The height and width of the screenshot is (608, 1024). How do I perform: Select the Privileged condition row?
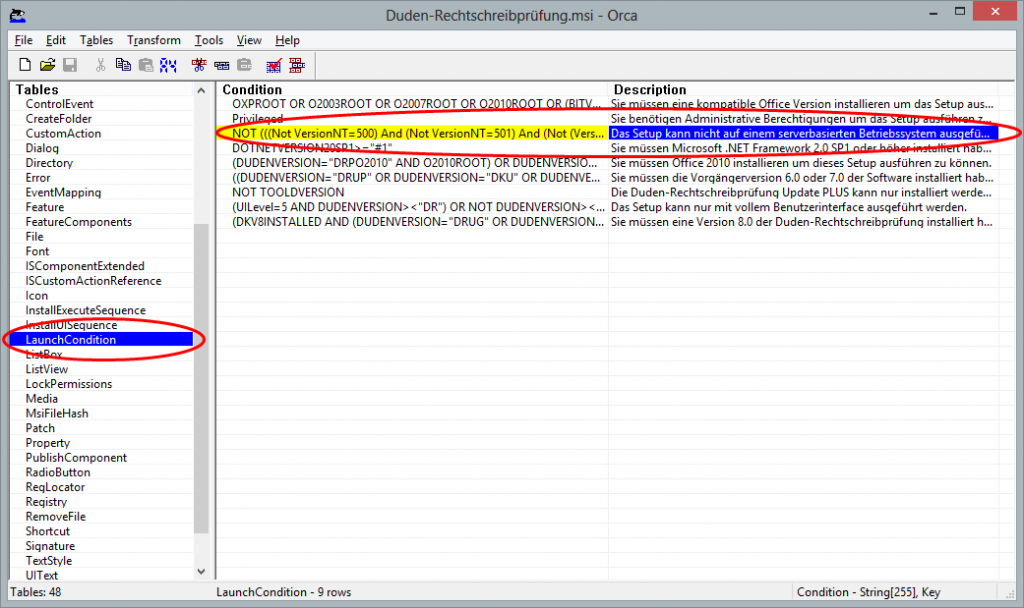(x=258, y=119)
